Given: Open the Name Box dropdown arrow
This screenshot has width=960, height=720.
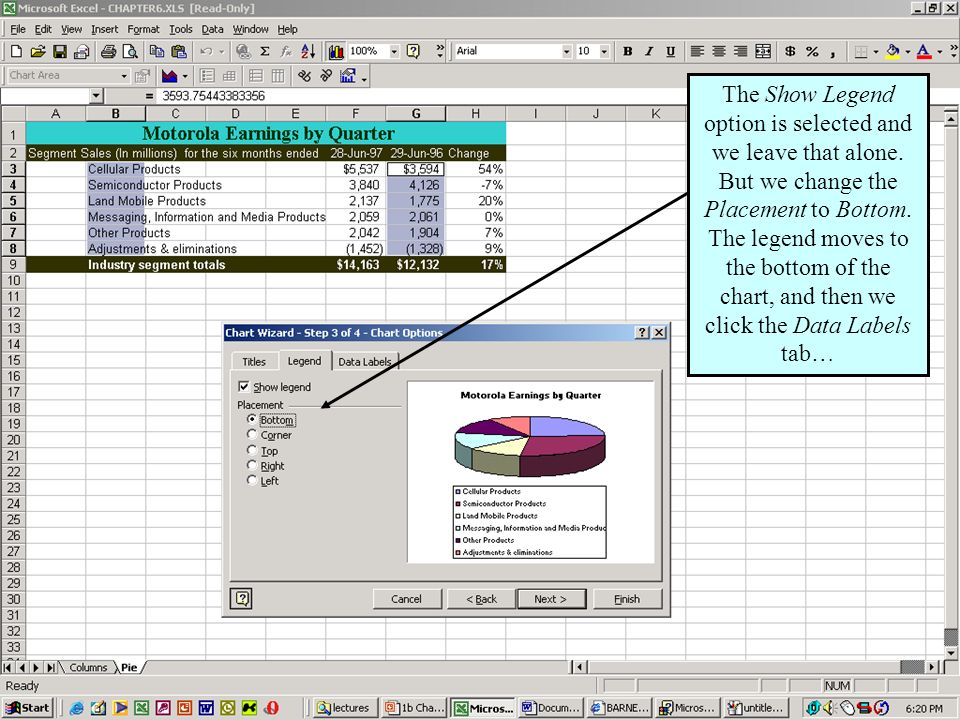Looking at the screenshot, I should (96, 96).
